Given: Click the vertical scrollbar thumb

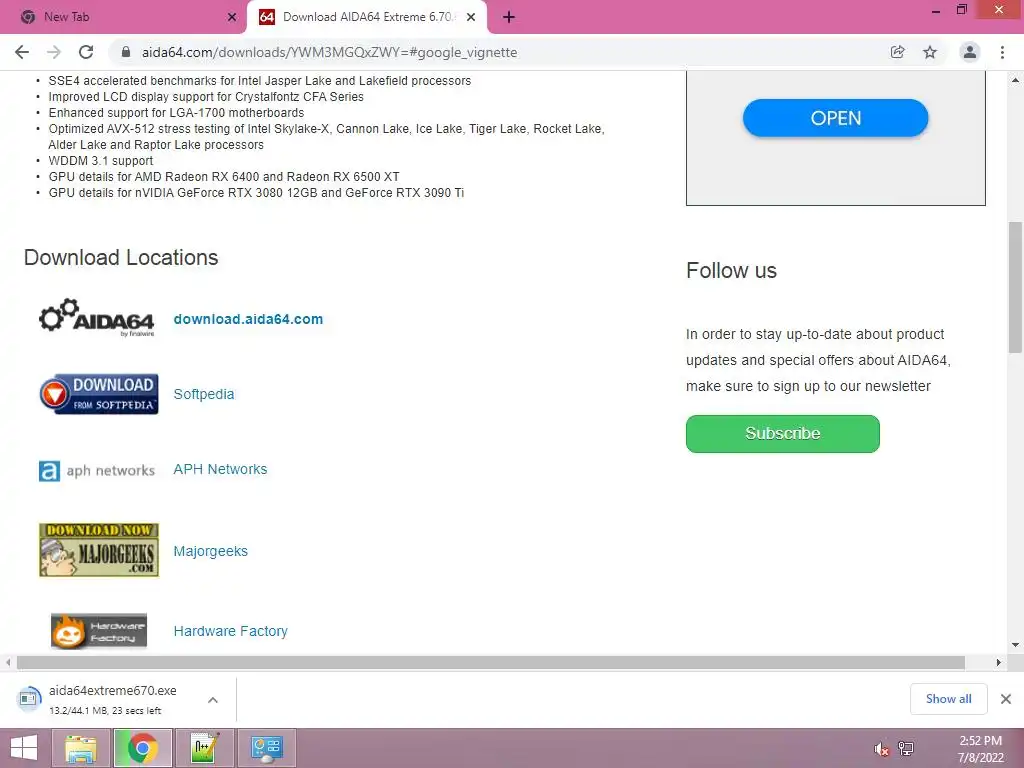Looking at the screenshot, I should [1015, 287].
